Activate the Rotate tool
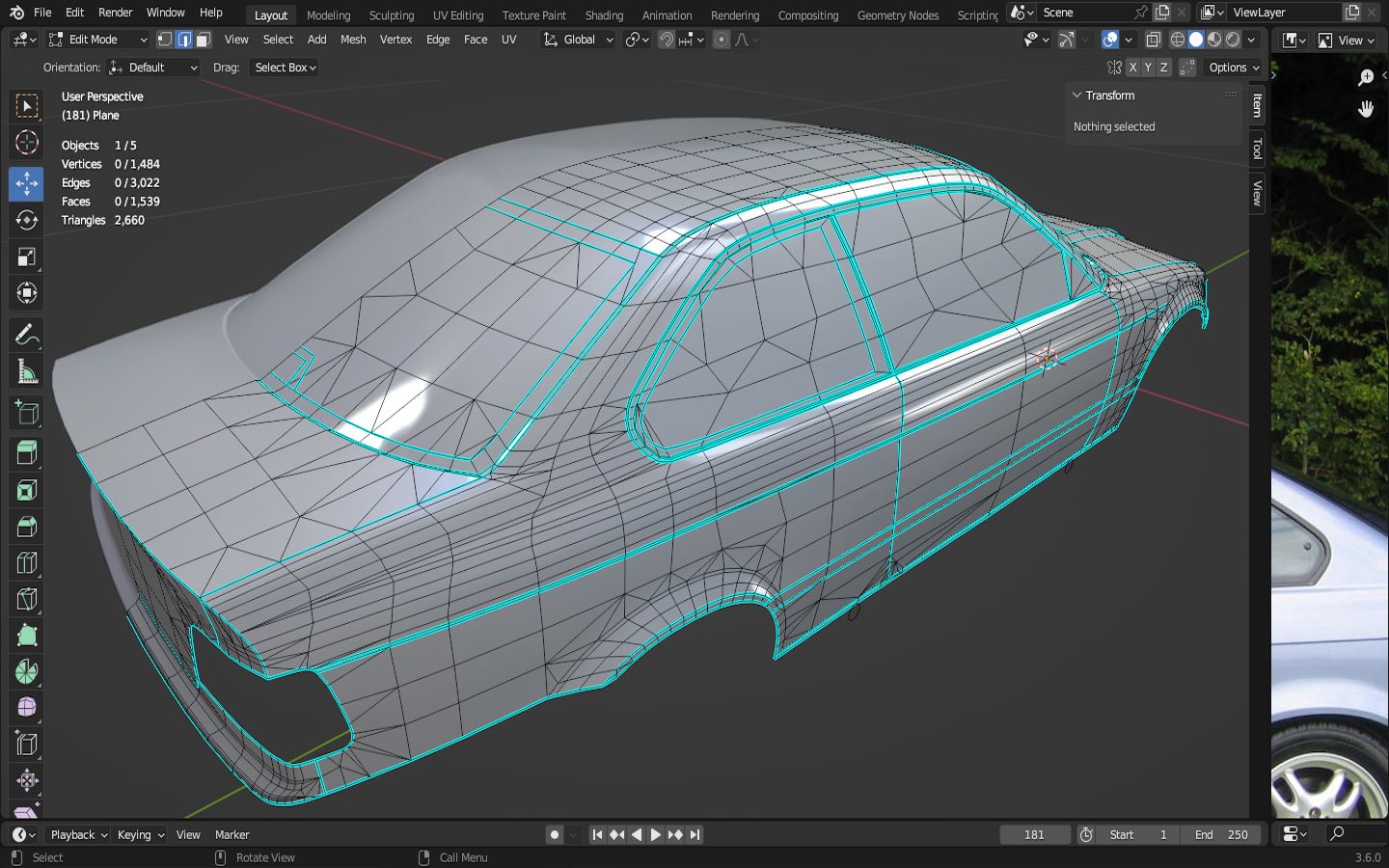 pyautogui.click(x=26, y=220)
